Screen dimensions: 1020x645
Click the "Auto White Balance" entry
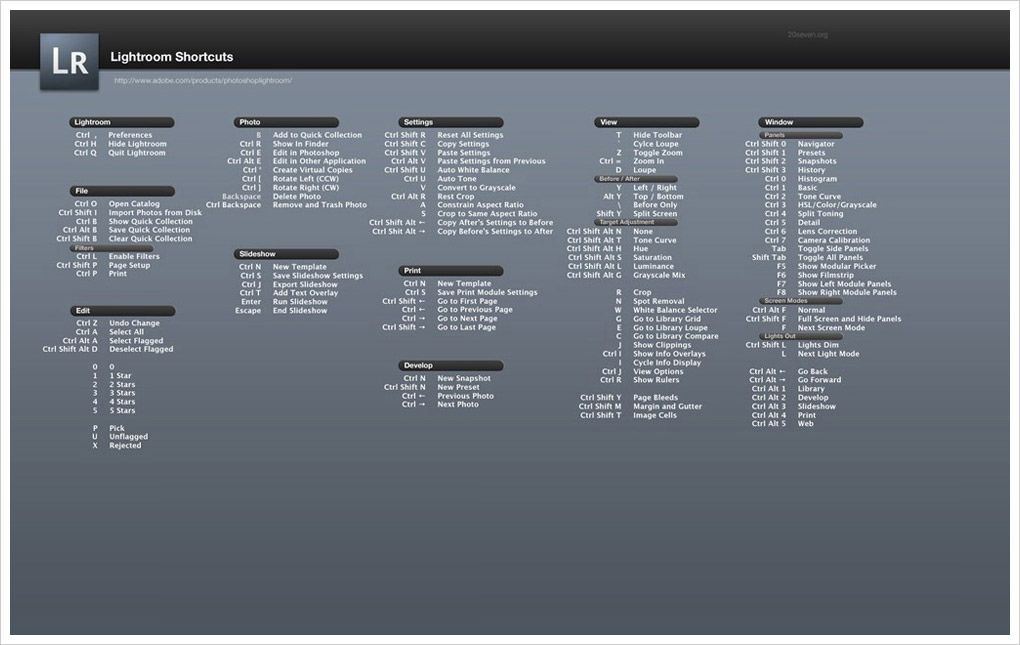coord(474,170)
